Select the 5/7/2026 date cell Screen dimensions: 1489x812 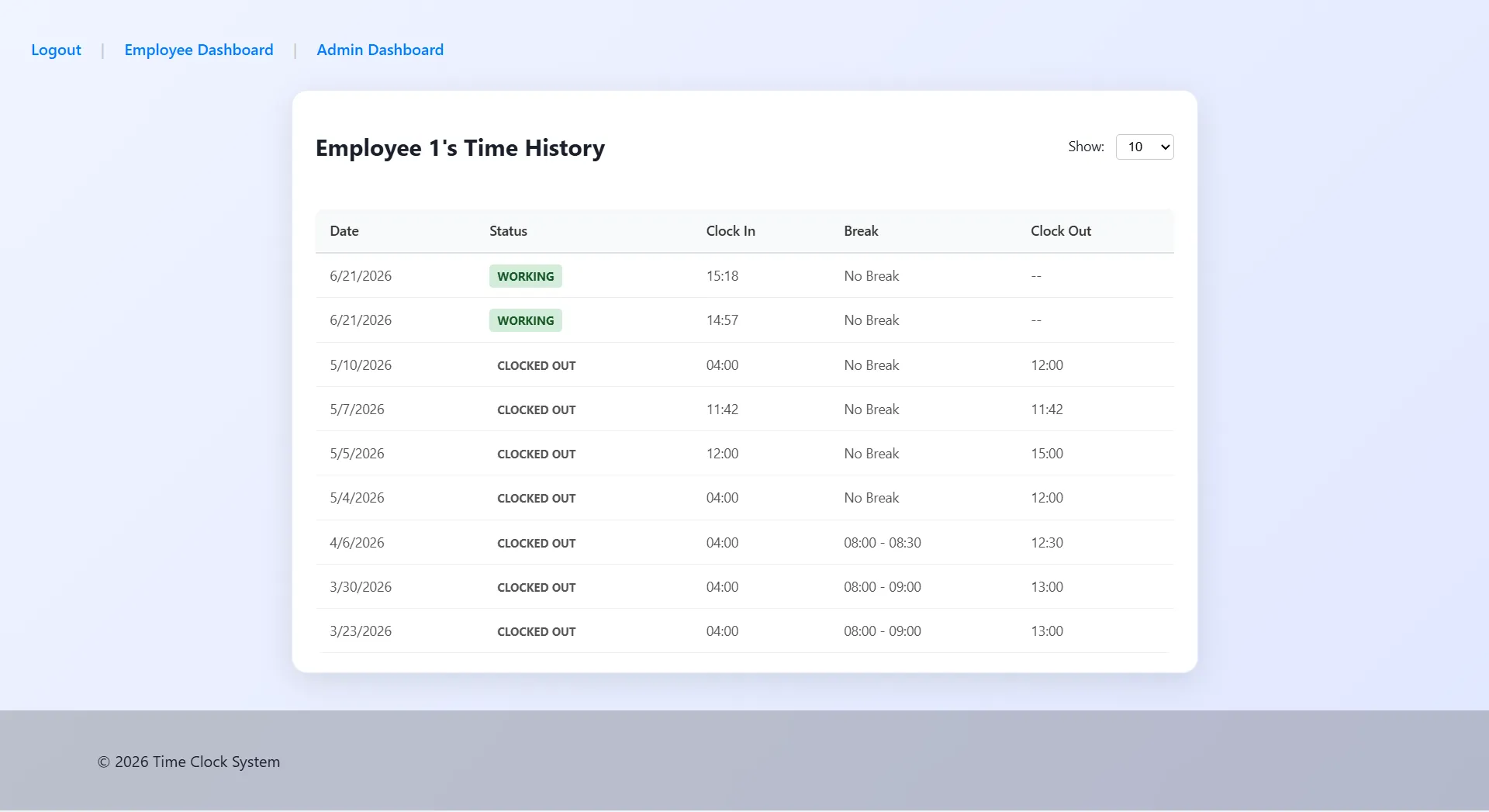point(357,409)
